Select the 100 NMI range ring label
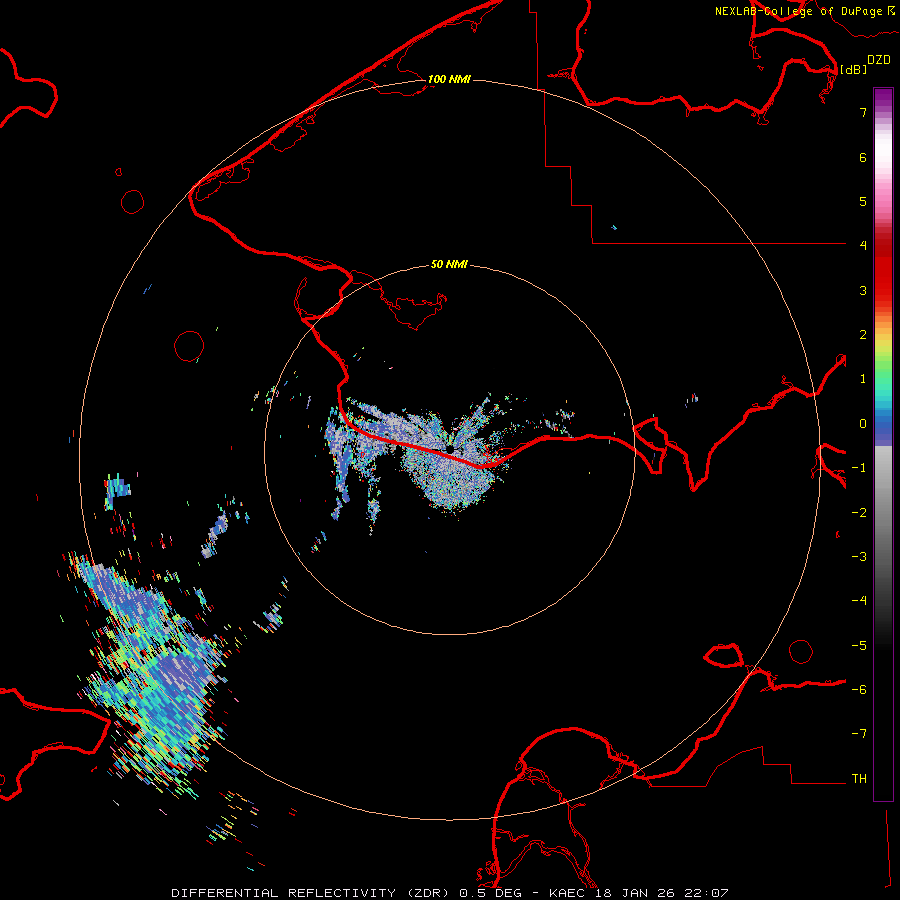Screen dimensions: 900x900 (449, 79)
